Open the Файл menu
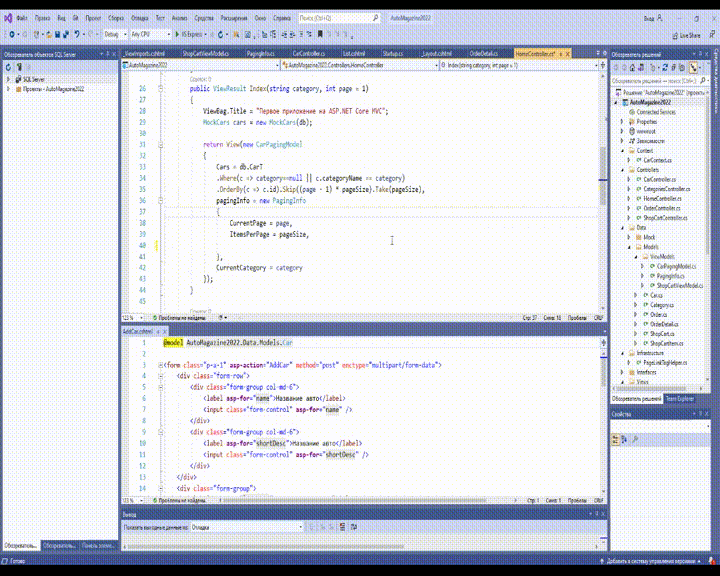Viewport: 720px width, 576px height. pos(22,18)
